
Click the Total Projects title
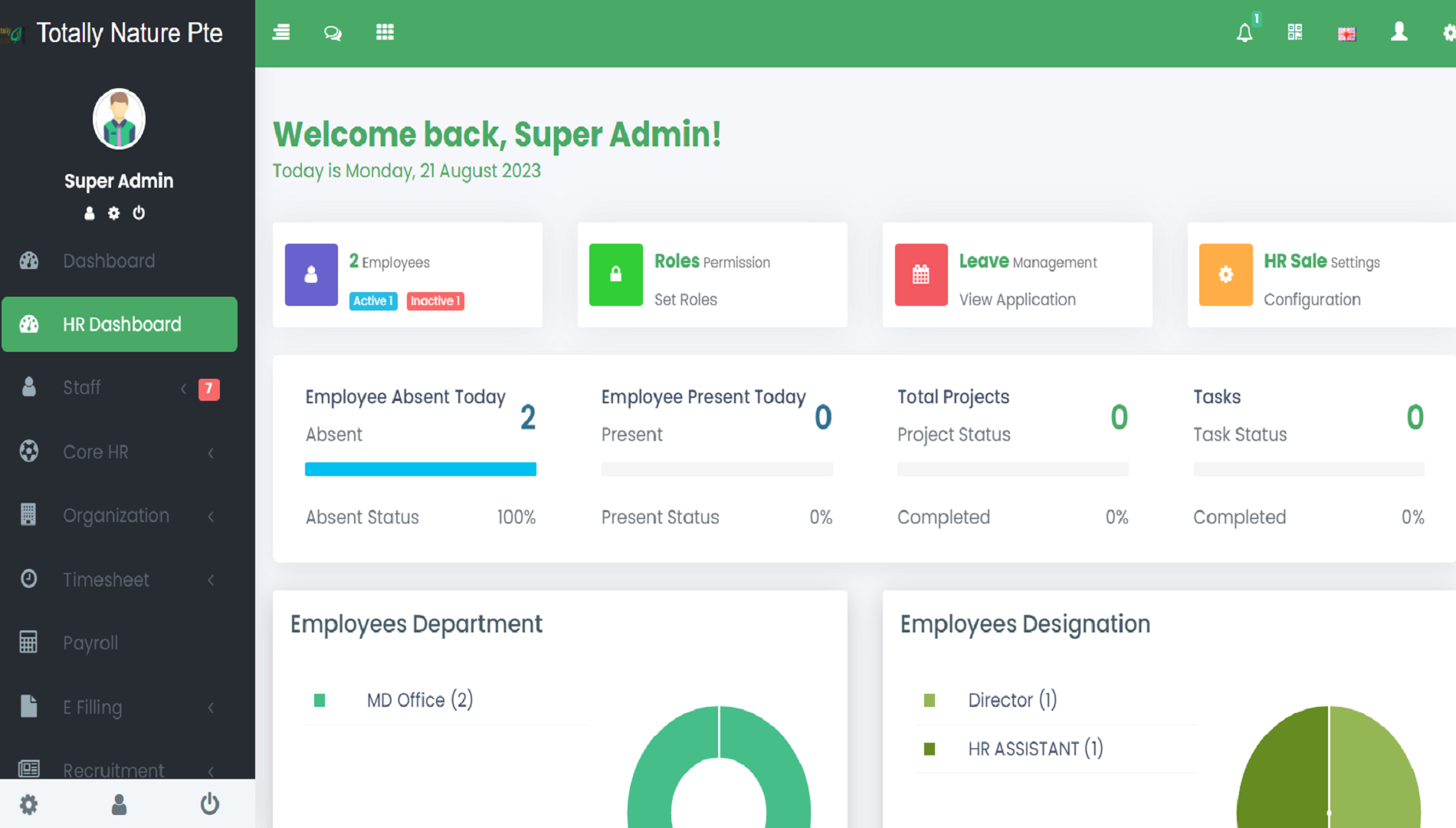[x=953, y=397]
